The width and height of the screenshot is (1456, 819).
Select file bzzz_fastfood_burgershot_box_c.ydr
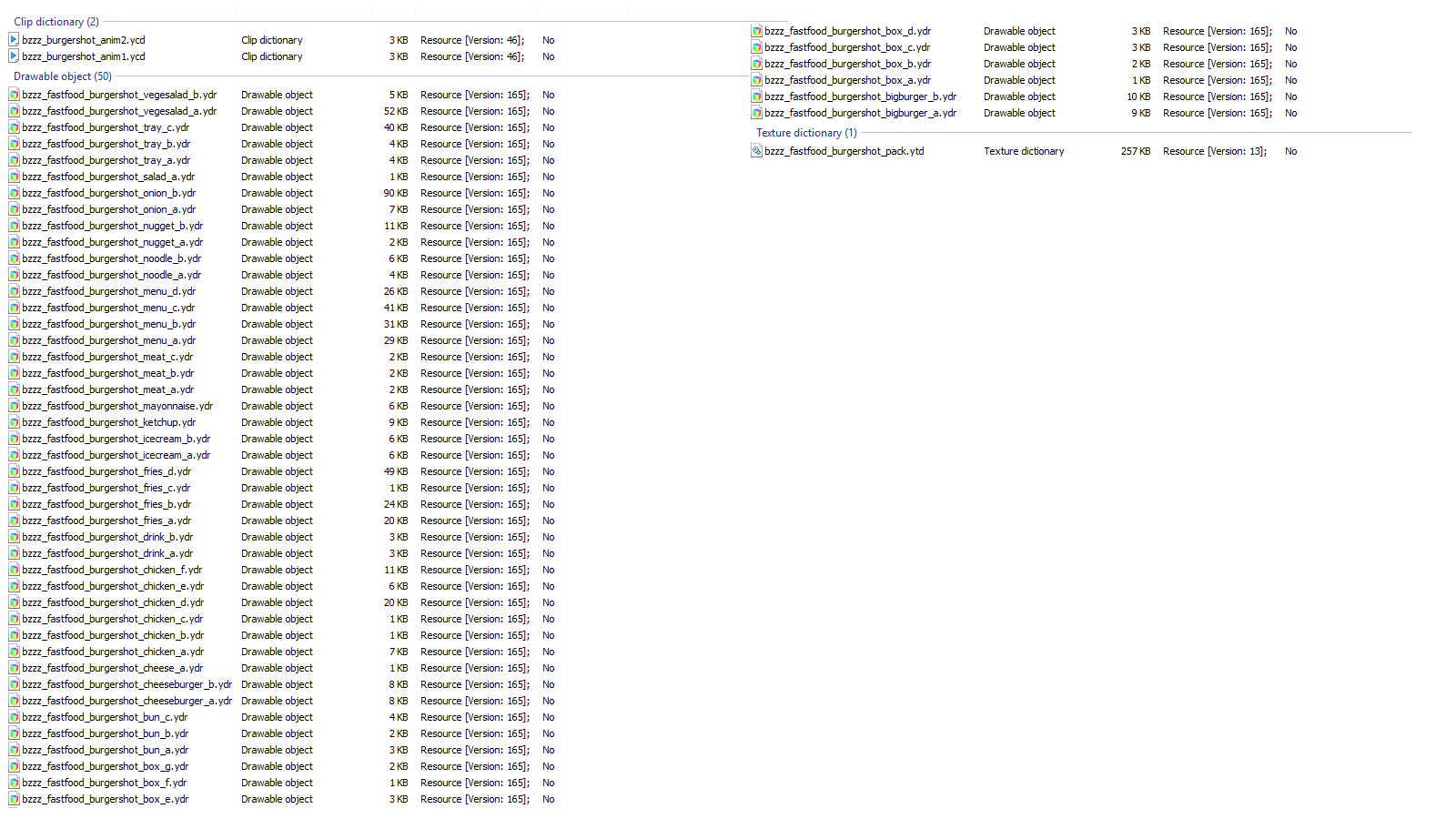(847, 47)
